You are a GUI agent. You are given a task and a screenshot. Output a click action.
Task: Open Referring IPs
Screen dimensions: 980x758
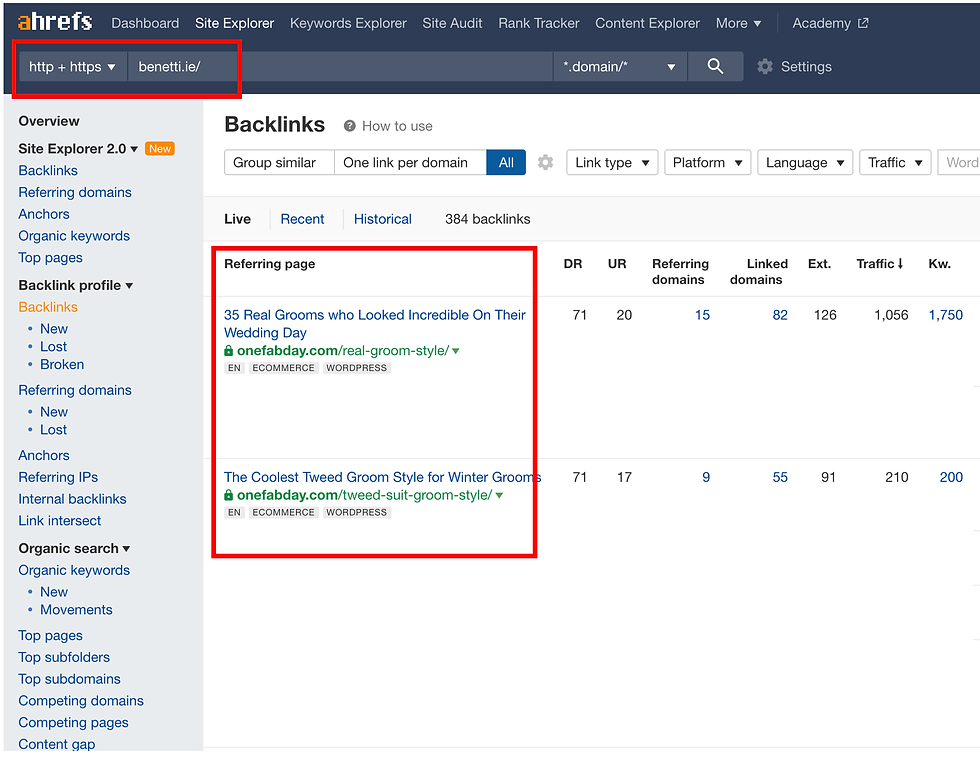point(58,477)
